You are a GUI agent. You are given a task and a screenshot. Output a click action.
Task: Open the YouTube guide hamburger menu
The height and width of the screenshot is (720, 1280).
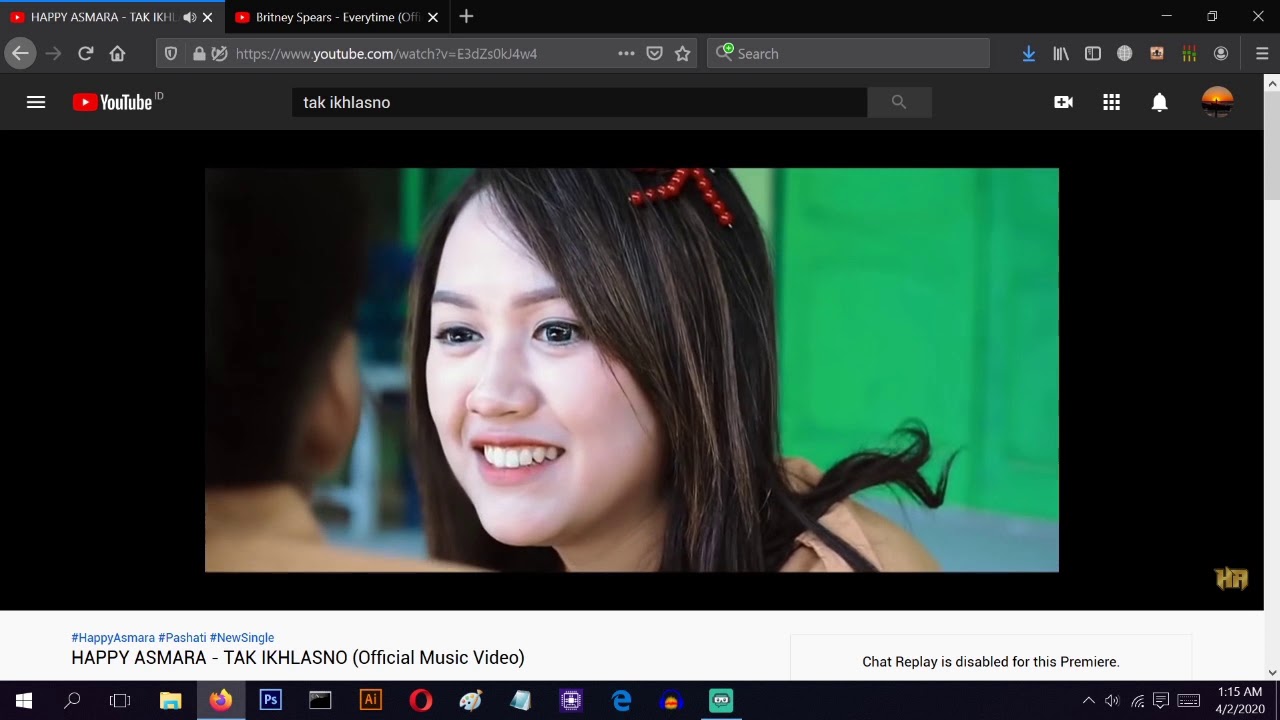(36, 102)
